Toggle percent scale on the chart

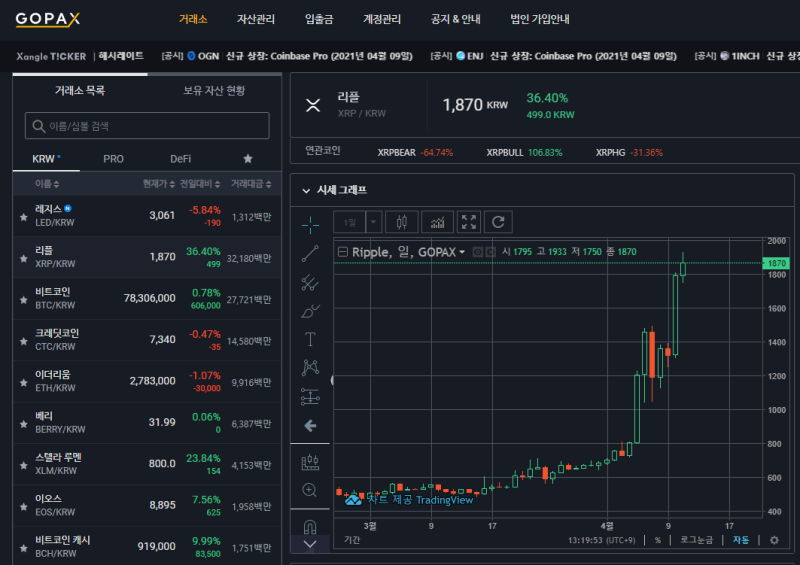pos(658,540)
